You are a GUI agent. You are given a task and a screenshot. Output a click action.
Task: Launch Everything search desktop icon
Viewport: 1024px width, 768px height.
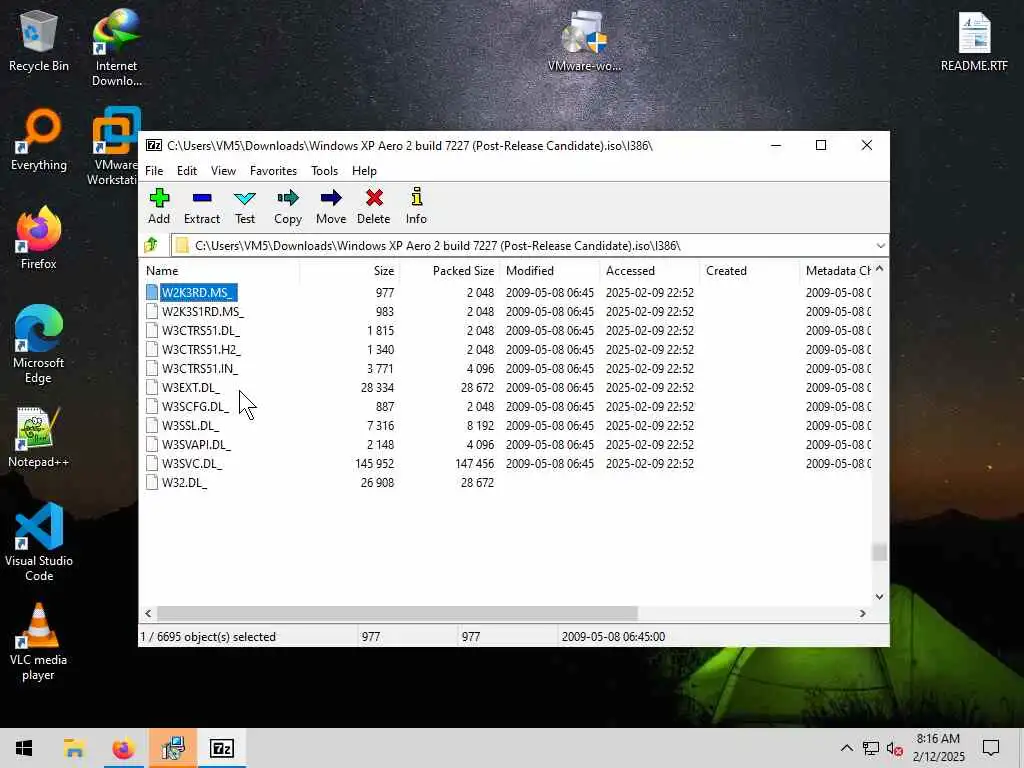click(x=39, y=140)
